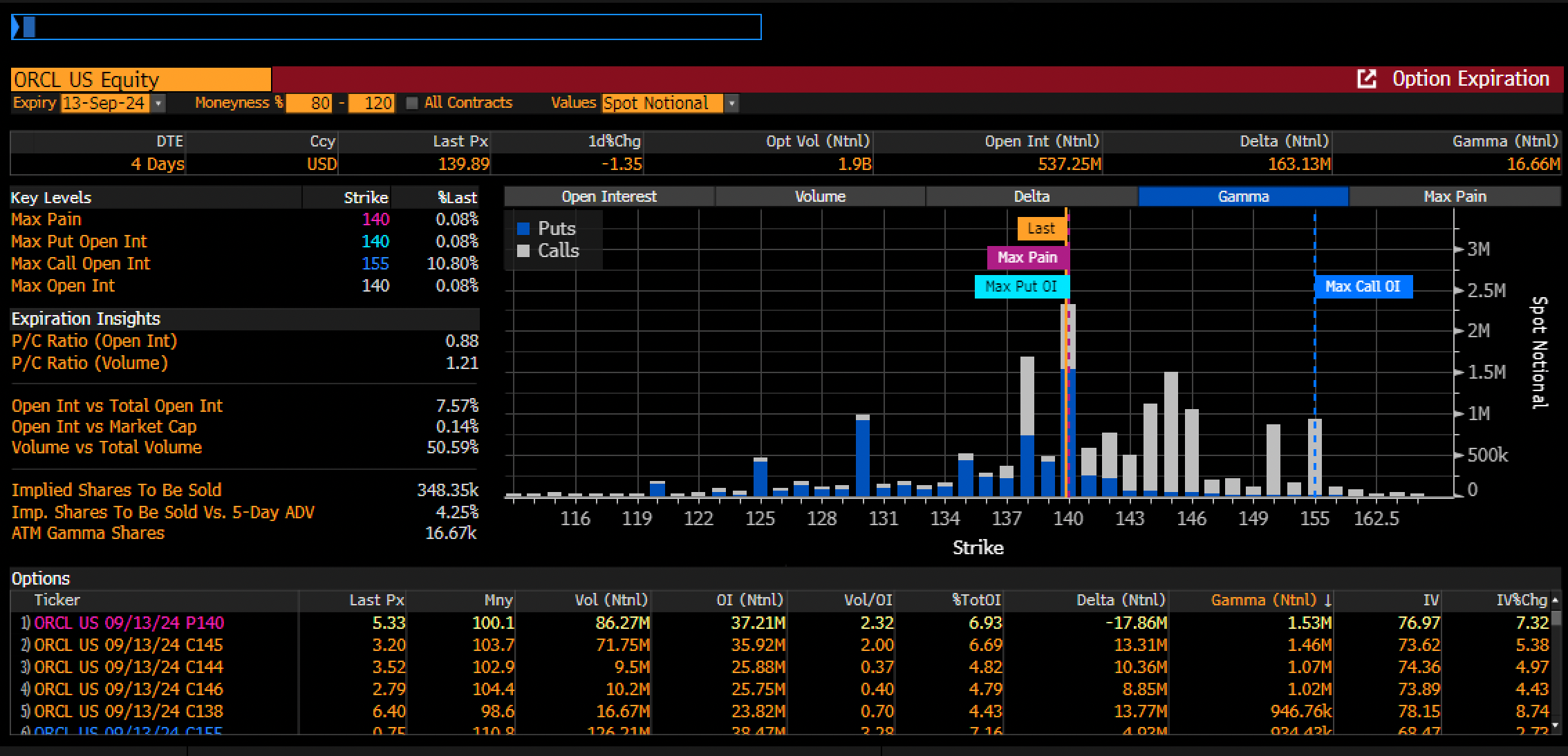Open the Values Spot Notional dropdown arrow
Image resolution: width=1568 pixels, height=756 pixels.
pyautogui.click(x=731, y=104)
